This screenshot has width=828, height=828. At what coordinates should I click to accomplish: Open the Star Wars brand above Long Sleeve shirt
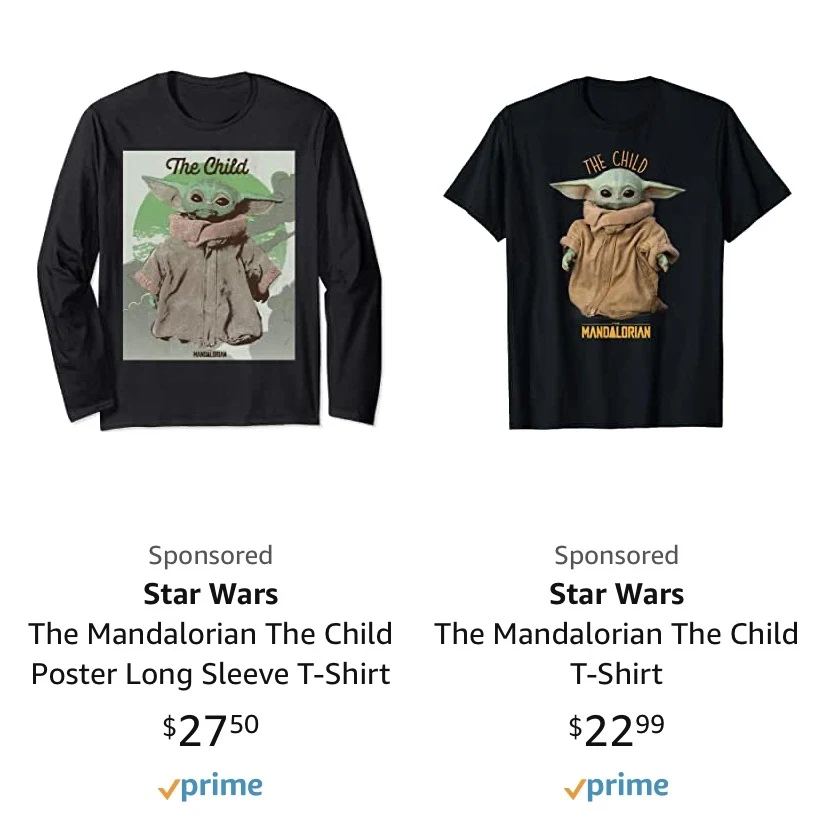[210, 594]
